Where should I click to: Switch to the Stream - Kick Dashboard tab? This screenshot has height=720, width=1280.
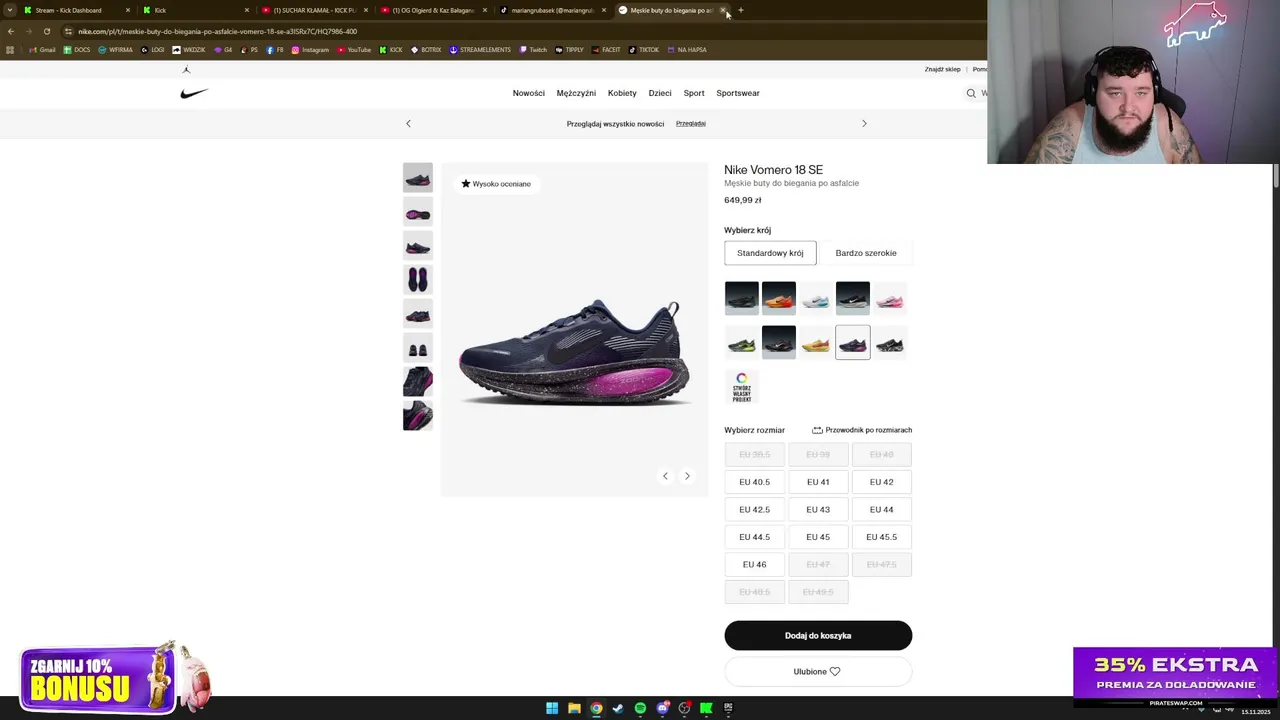[x=76, y=10]
